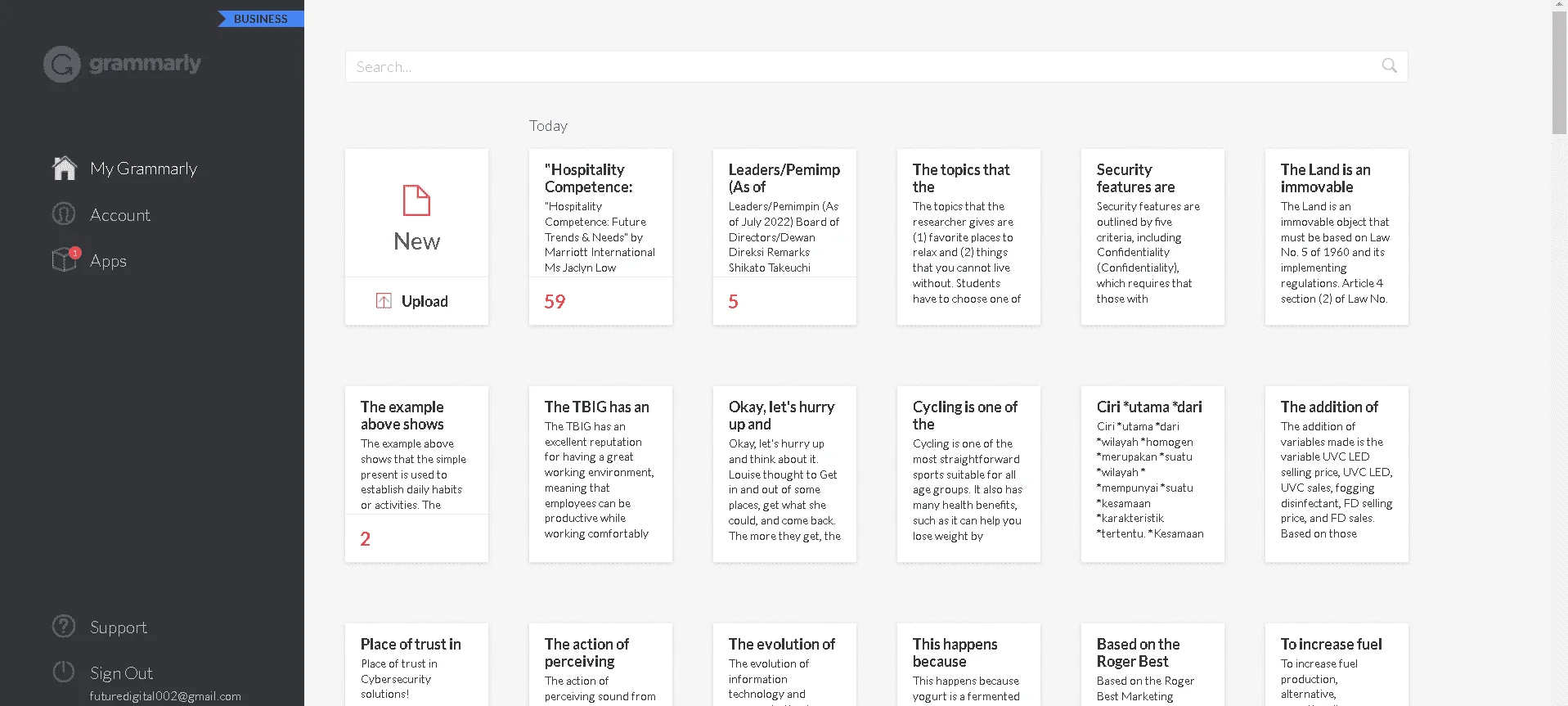Click the futuredigital002@gmail.com account email
1568x706 pixels.
(x=165, y=696)
